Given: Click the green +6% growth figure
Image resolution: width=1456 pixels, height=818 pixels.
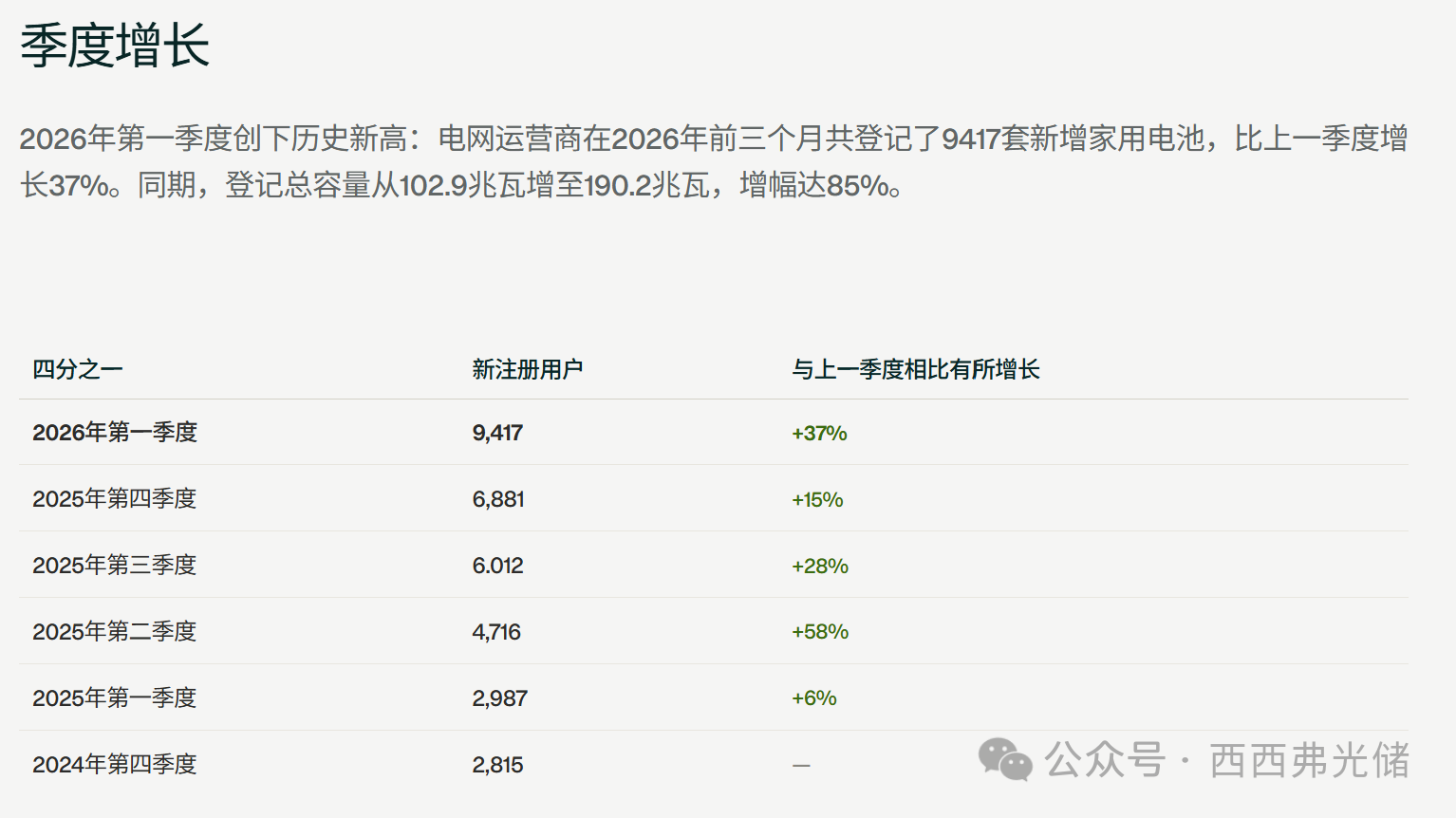Looking at the screenshot, I should tap(814, 698).
